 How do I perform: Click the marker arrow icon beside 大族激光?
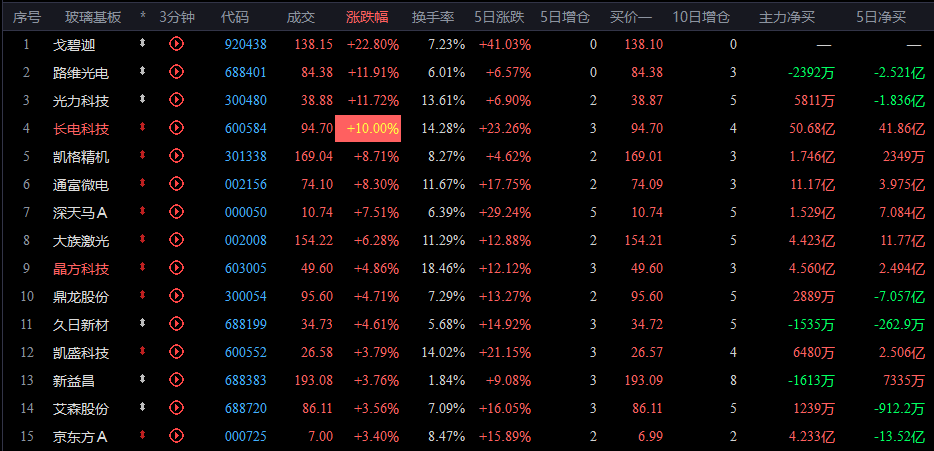pos(142,238)
